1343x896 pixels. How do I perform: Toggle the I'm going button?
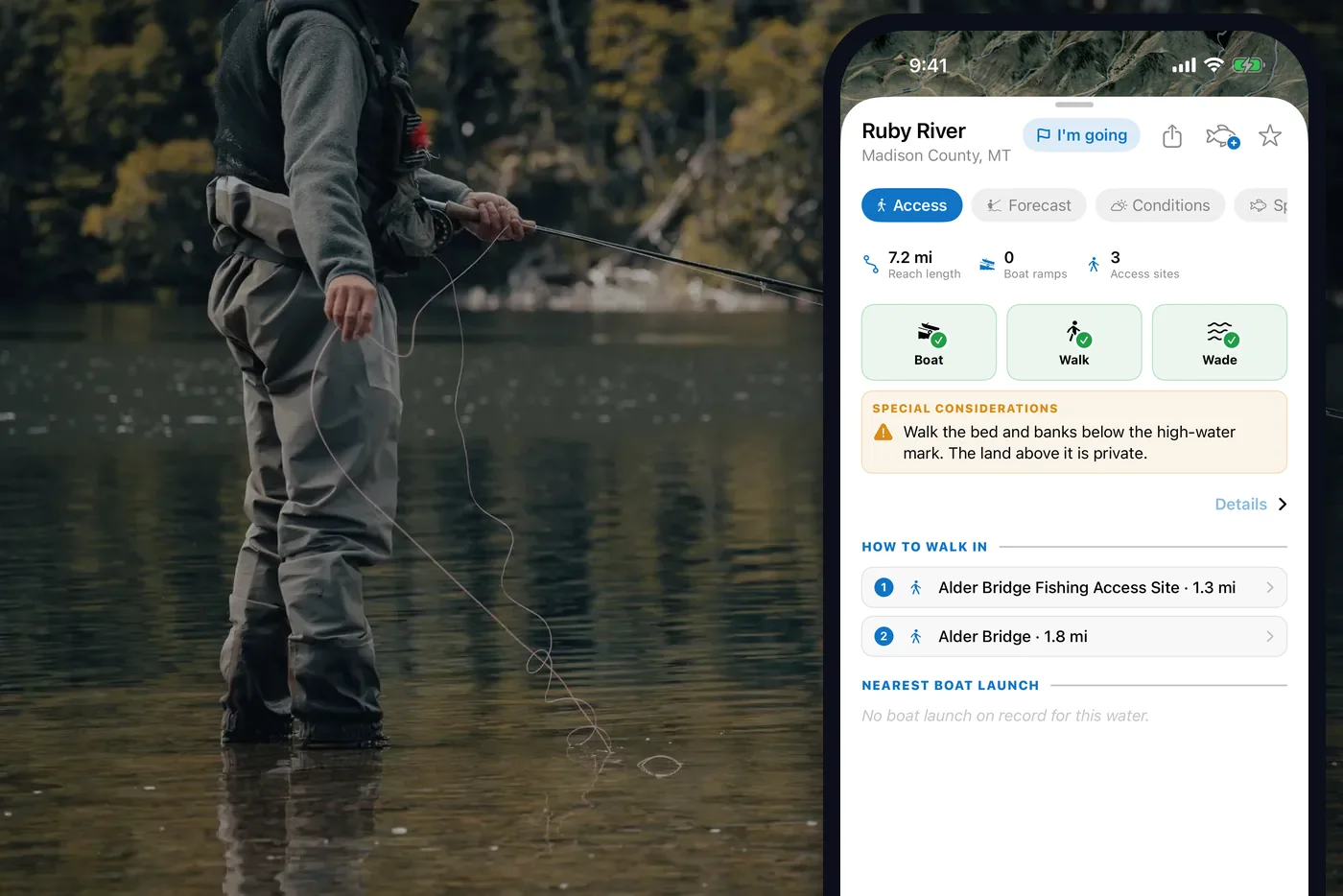coord(1081,135)
